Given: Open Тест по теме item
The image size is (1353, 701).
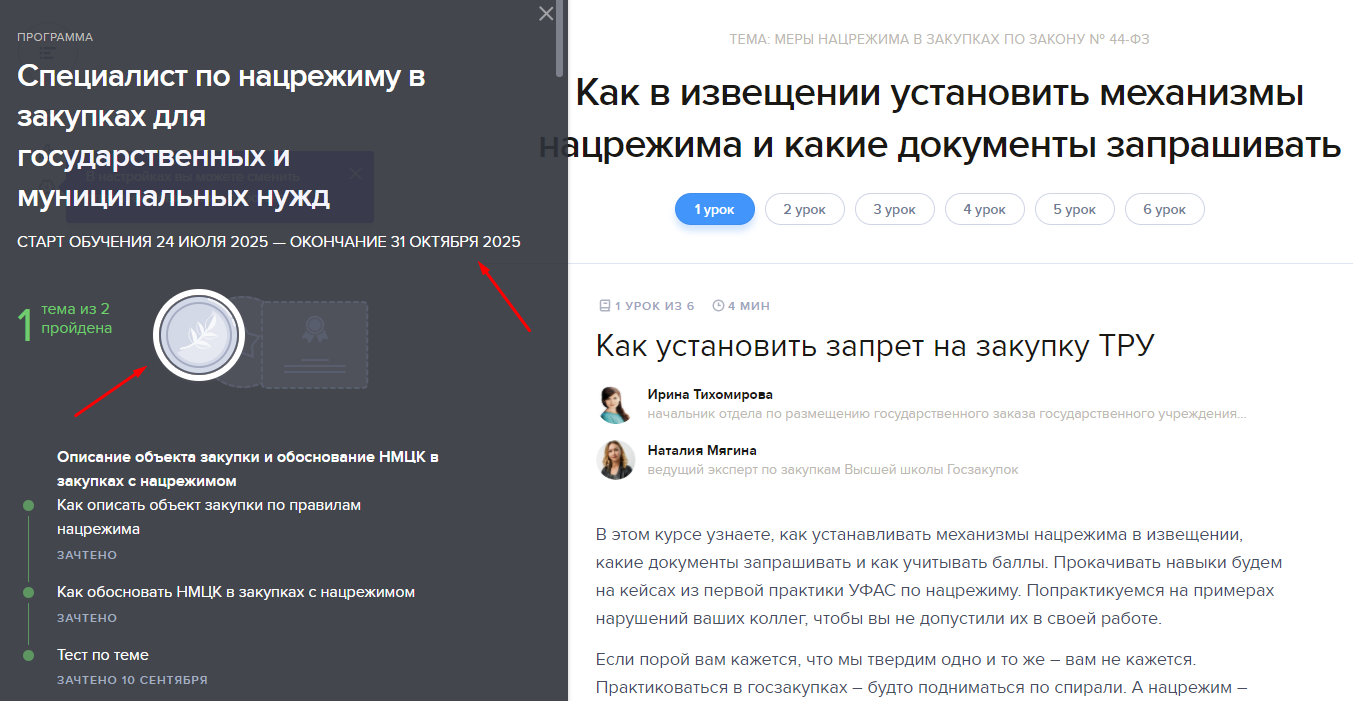Looking at the screenshot, I should pyautogui.click(x=103, y=655).
